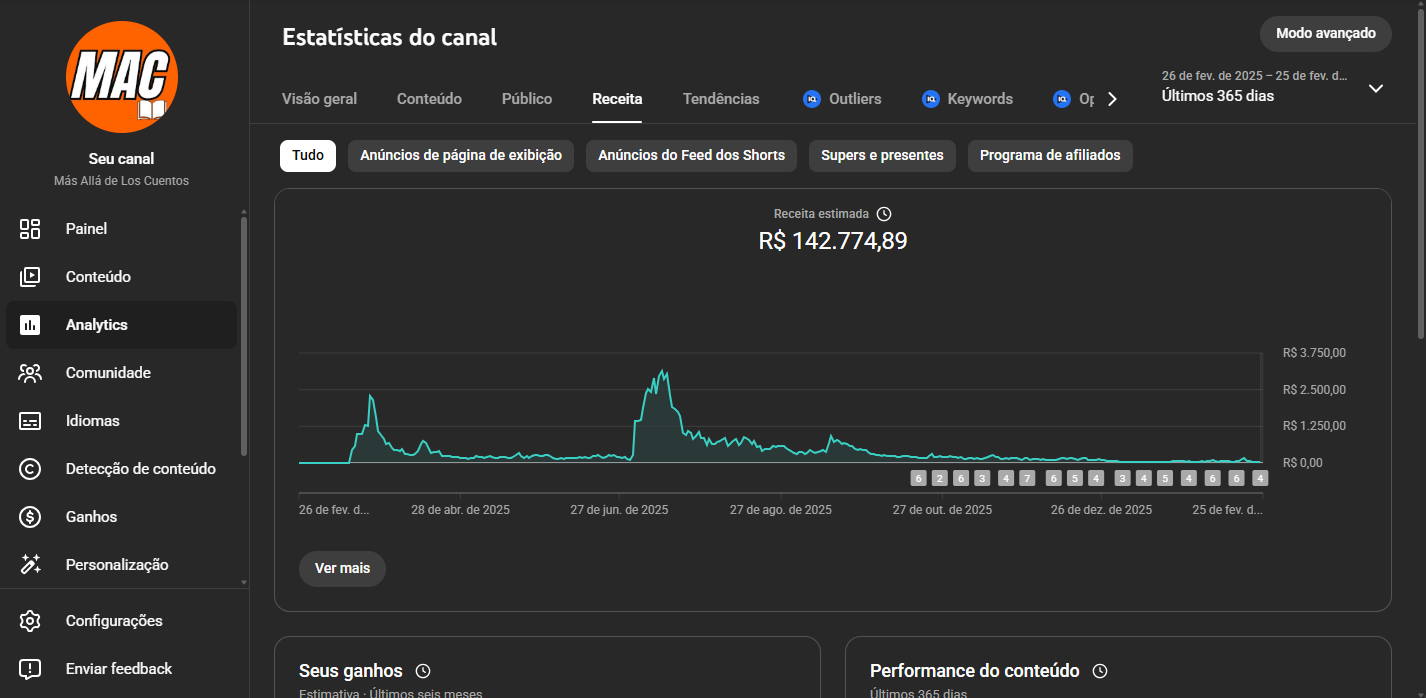Open the Painel page in sidebar
The width and height of the screenshot is (1426, 698).
coord(121,229)
